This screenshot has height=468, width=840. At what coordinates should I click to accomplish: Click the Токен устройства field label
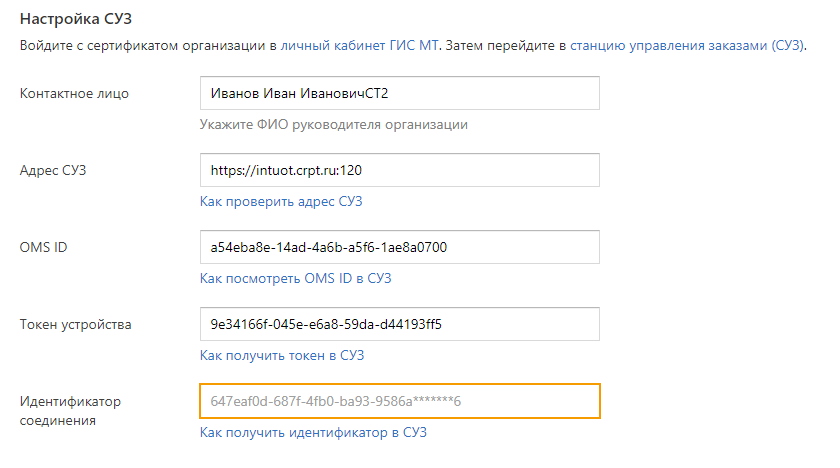tap(76, 325)
